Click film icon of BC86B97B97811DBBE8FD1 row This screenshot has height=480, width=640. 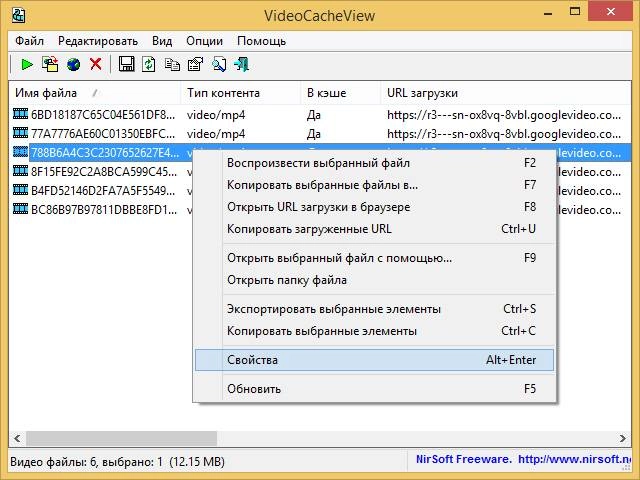20,209
